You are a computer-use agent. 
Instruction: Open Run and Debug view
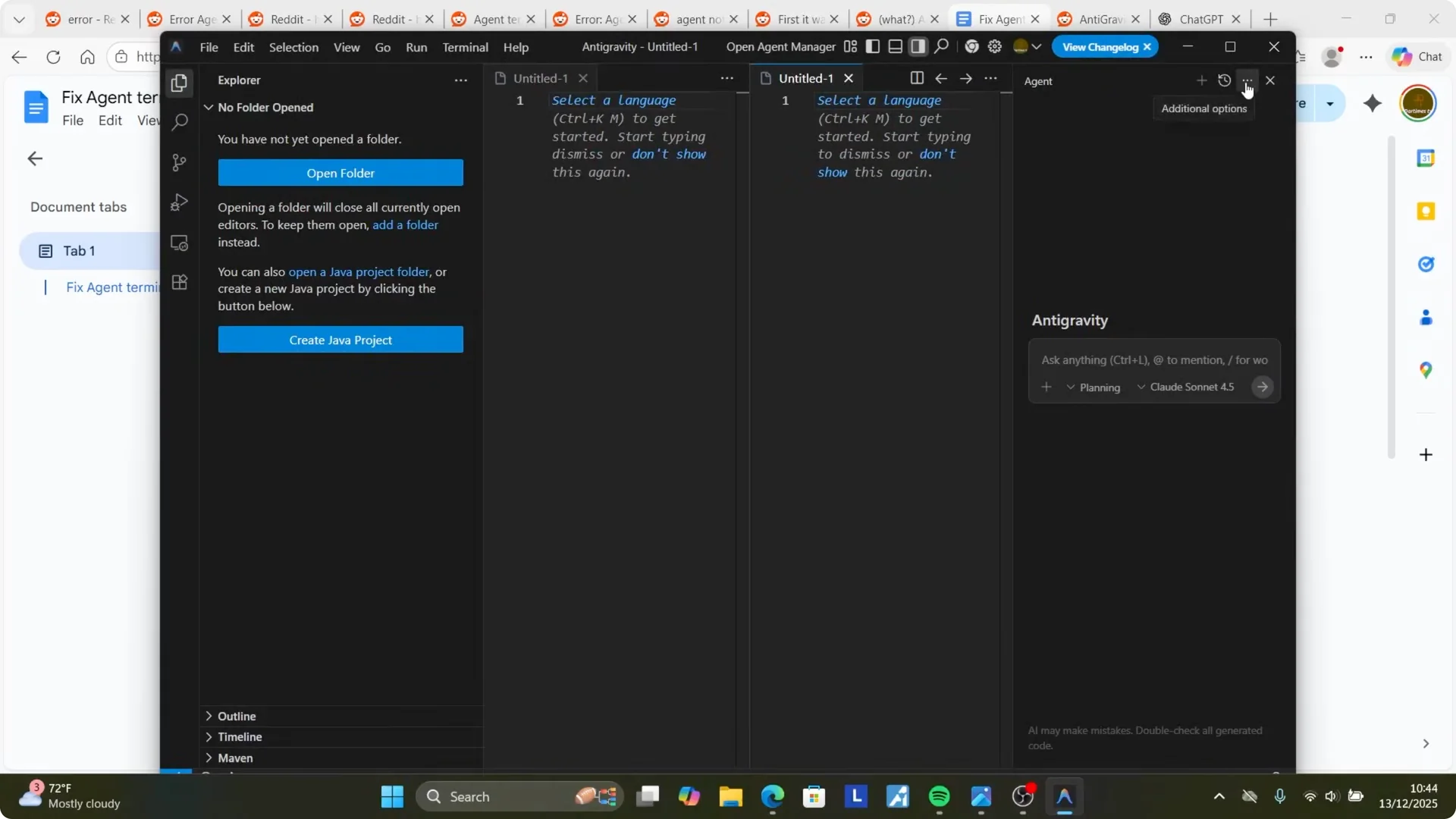179,202
